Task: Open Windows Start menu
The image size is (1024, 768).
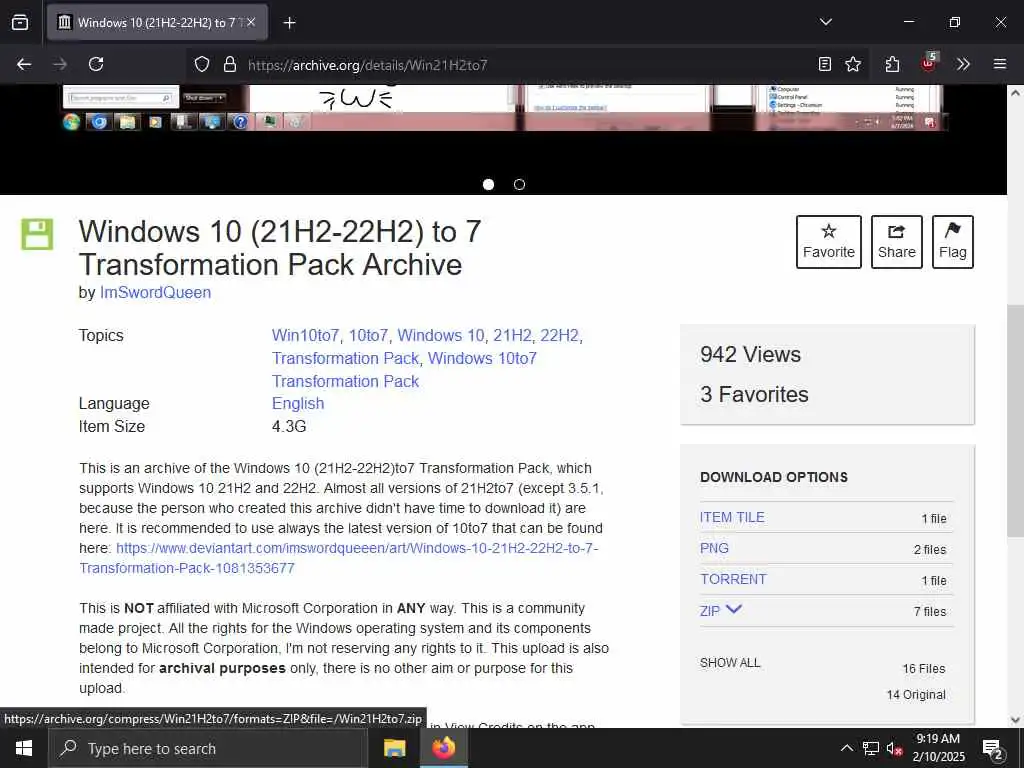Action: (x=24, y=748)
